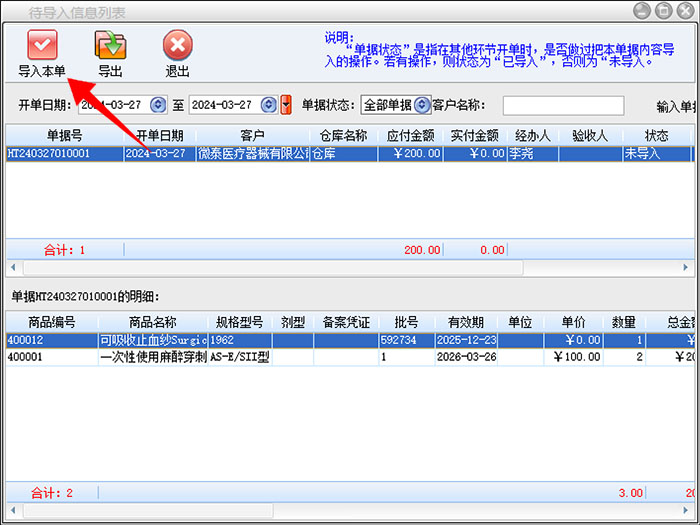Click the red 退出 exit icon

point(177,45)
